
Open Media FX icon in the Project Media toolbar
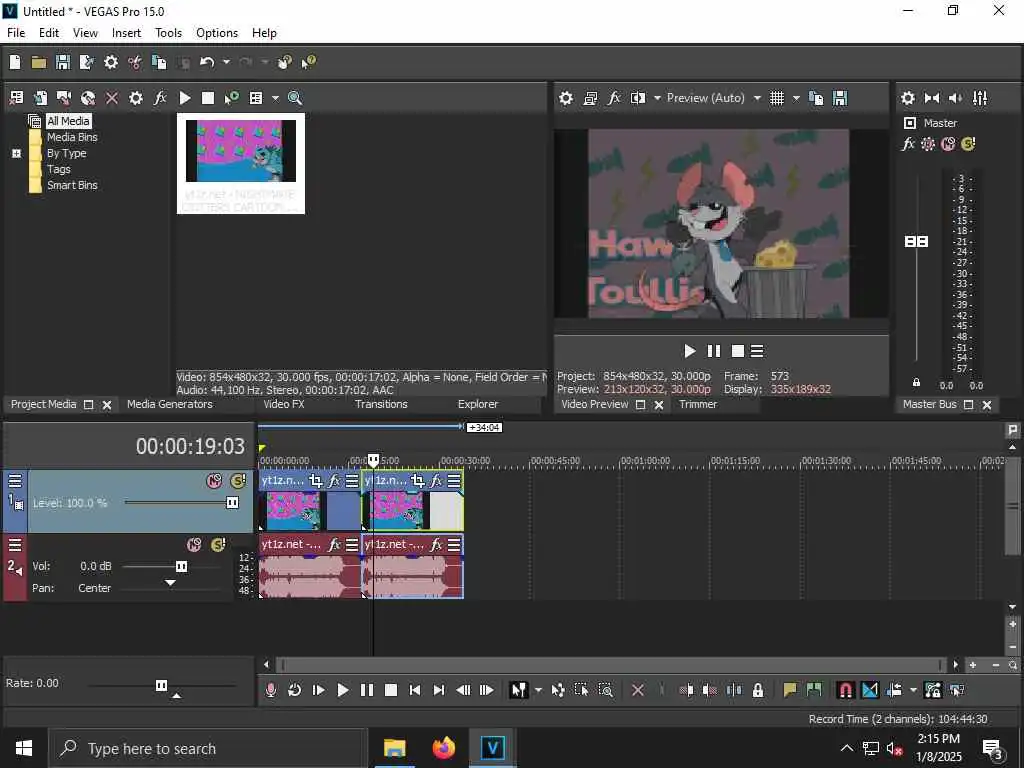(x=160, y=98)
